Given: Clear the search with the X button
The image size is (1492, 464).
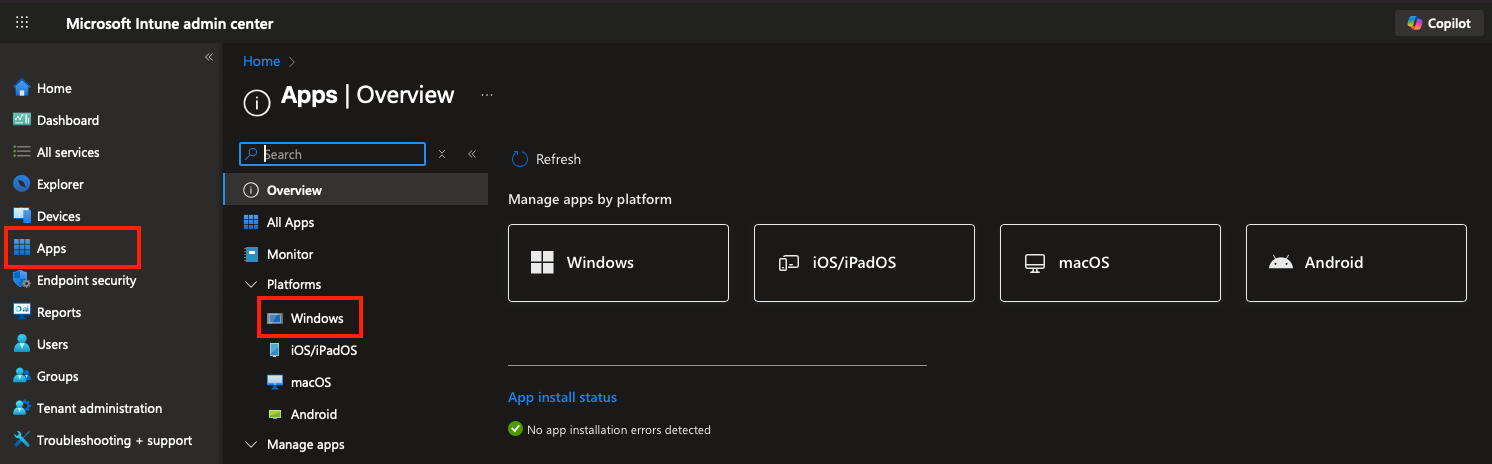Looking at the screenshot, I should (442, 154).
